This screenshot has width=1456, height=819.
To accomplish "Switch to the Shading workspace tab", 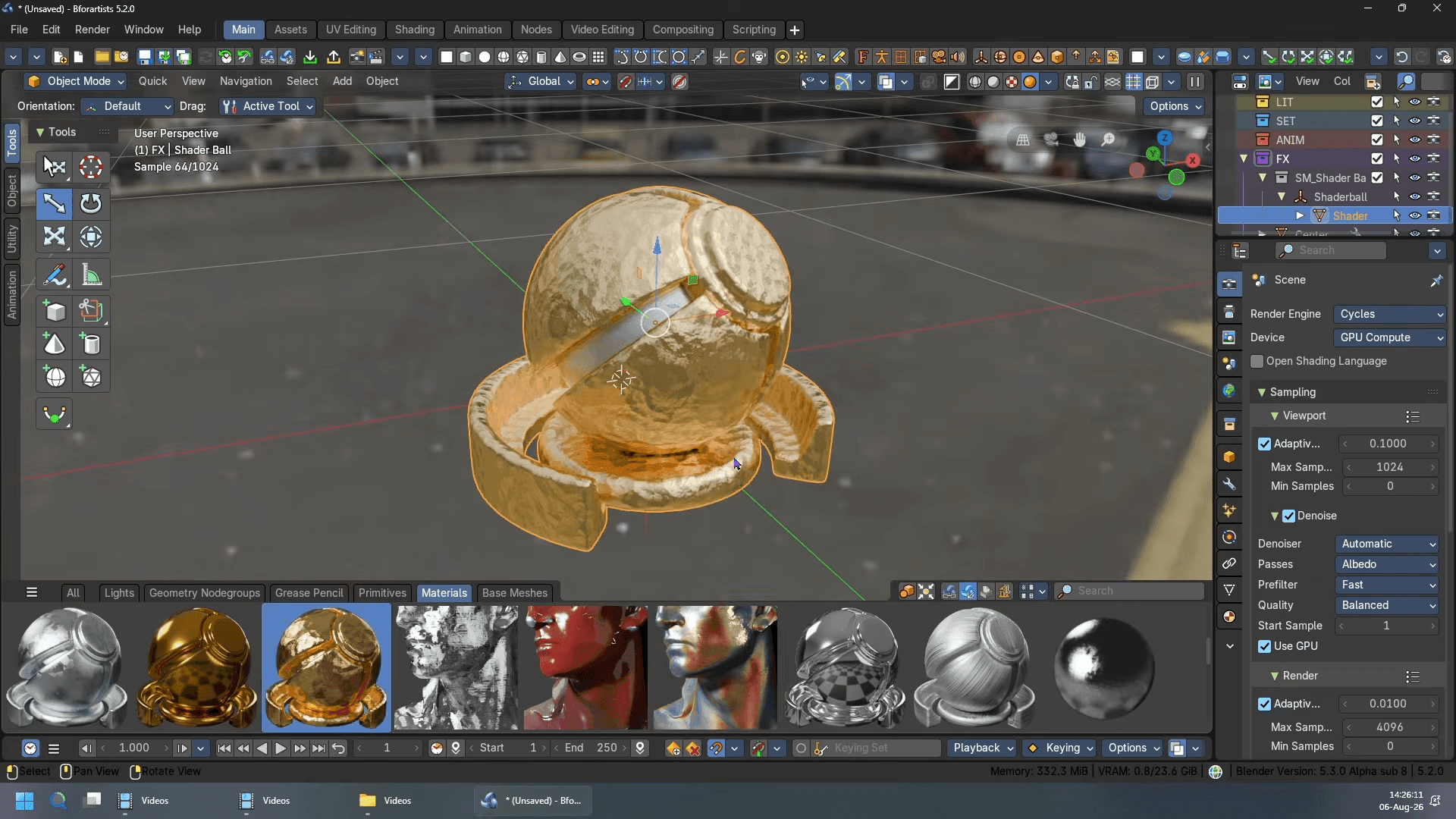I will (x=414, y=30).
